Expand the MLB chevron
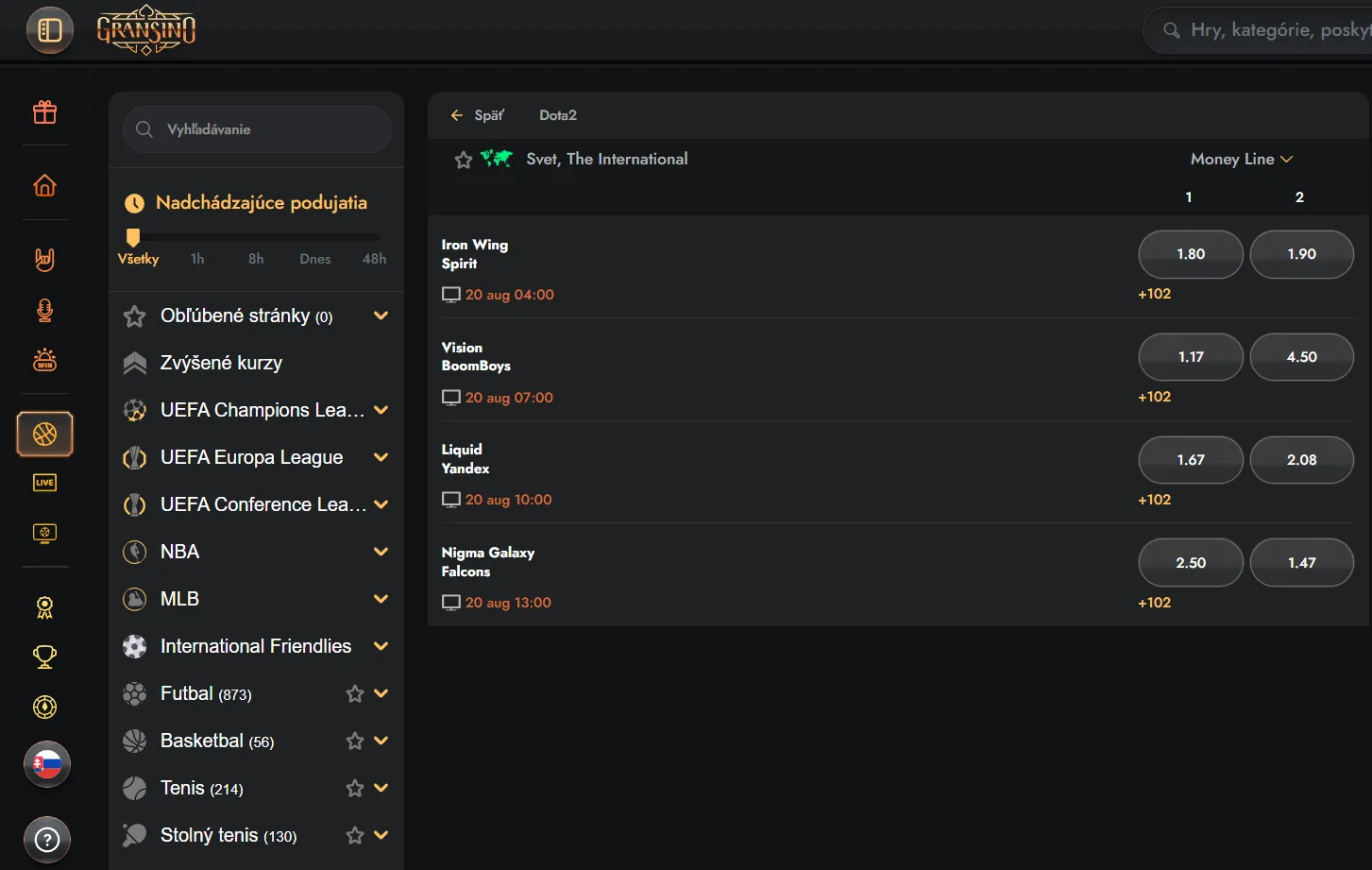The width and height of the screenshot is (1372, 870). click(381, 599)
